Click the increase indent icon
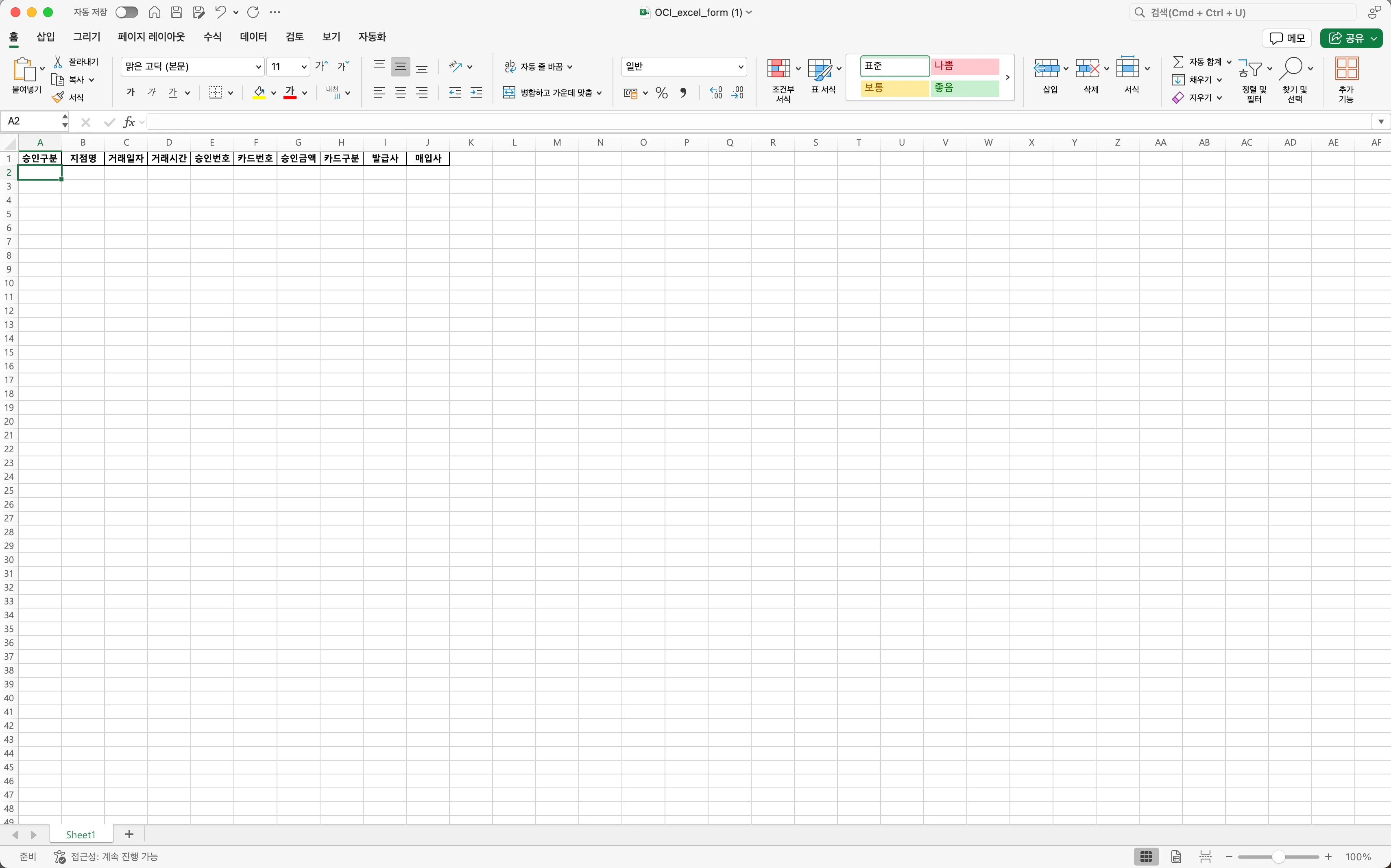 [x=476, y=92]
